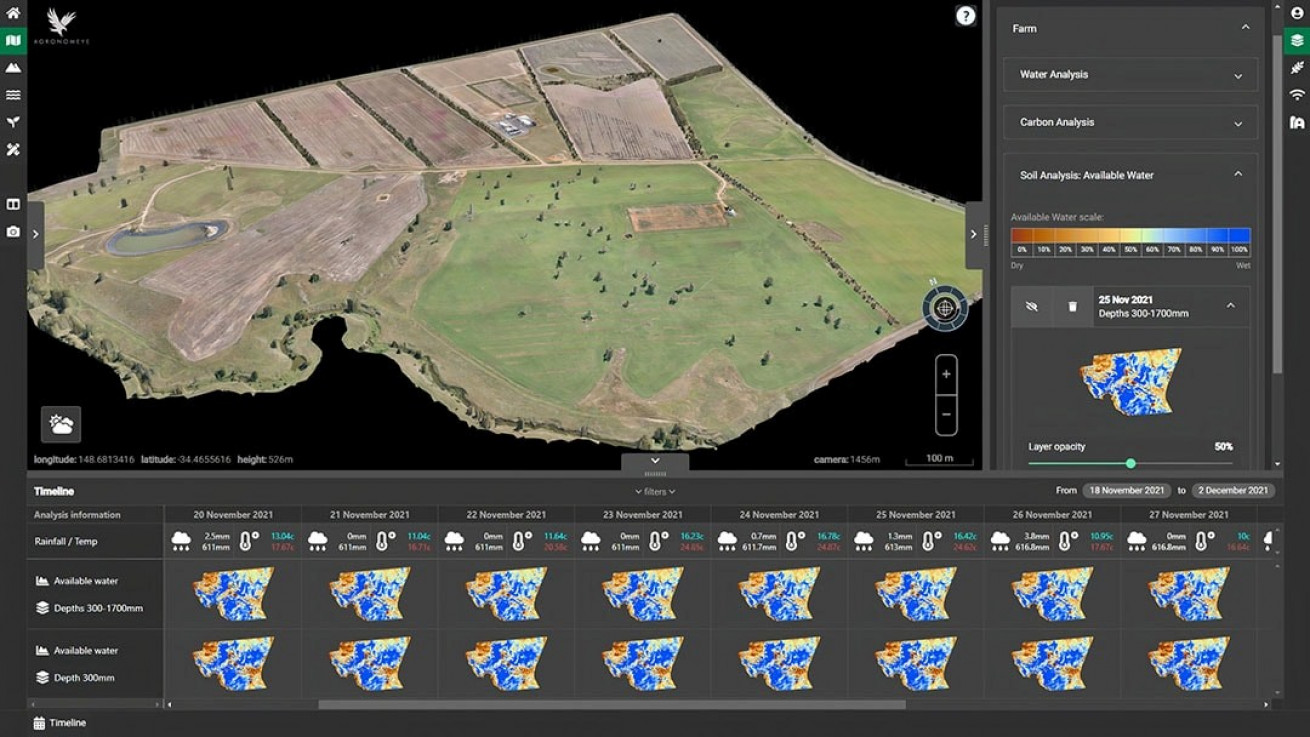
Task: Open the weather cloud button on map
Action: coord(61,424)
